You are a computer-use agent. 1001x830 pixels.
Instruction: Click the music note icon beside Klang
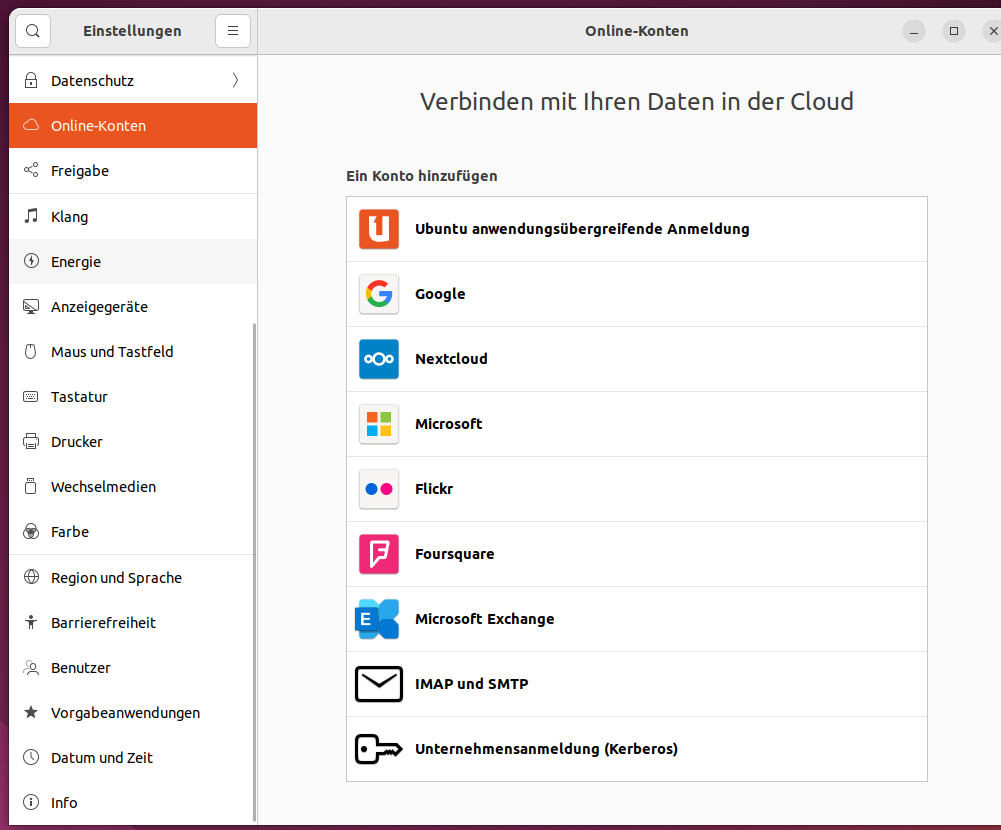[31, 216]
